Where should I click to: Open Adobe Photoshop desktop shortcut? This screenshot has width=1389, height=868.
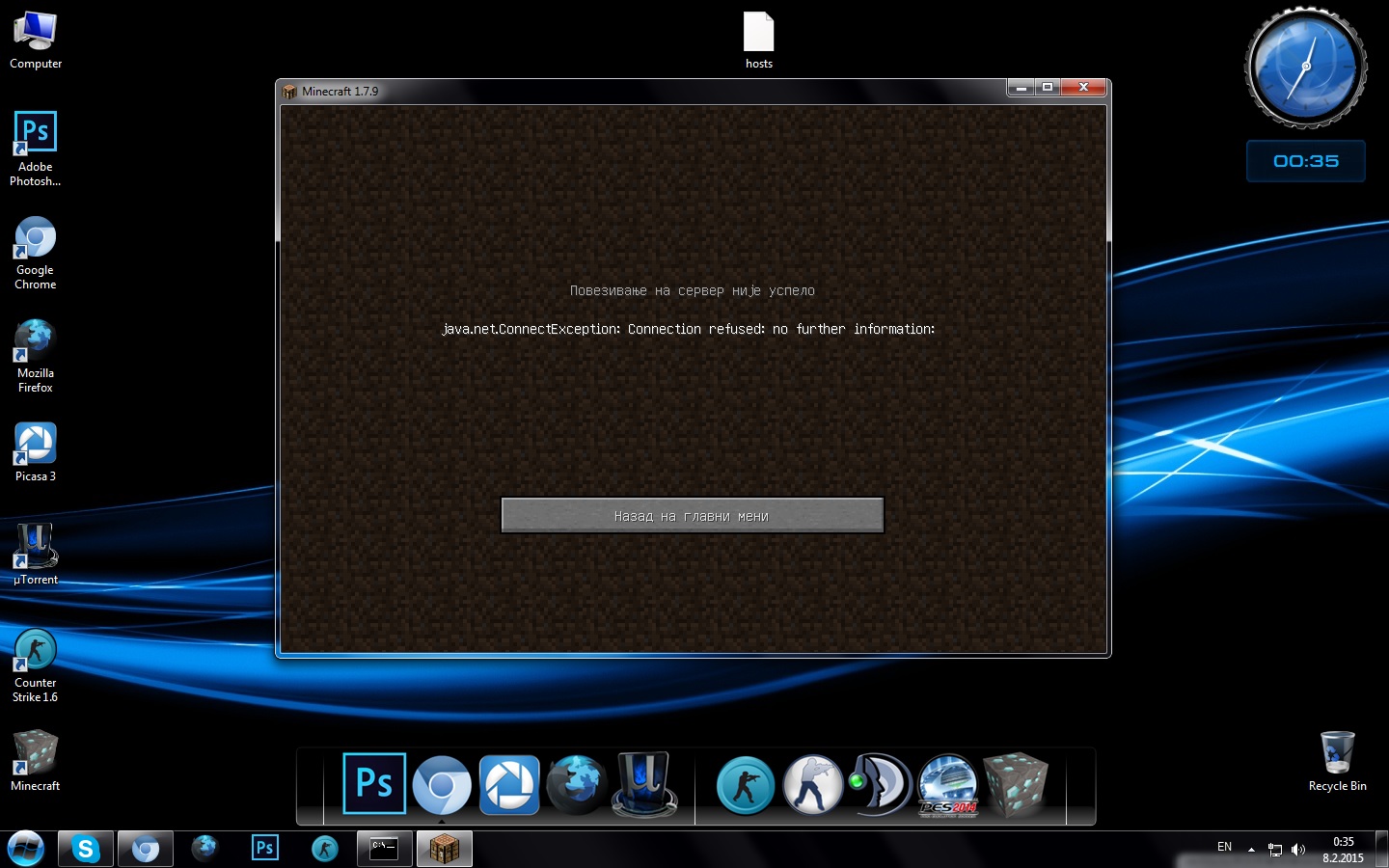36,149
